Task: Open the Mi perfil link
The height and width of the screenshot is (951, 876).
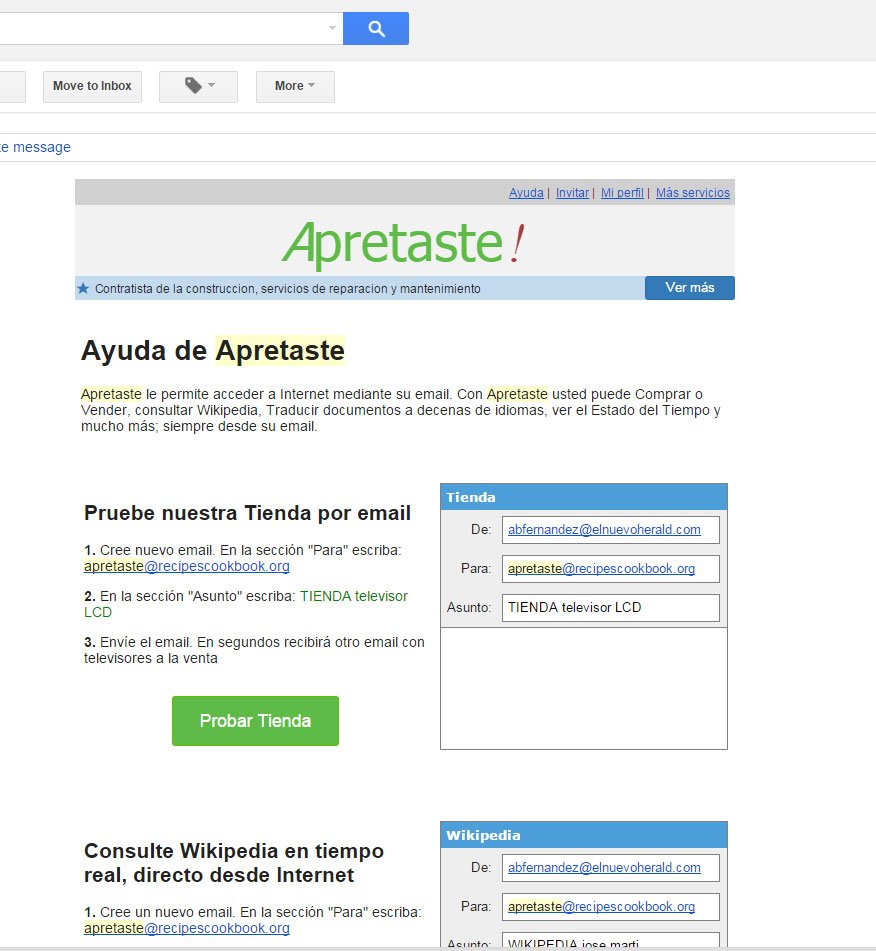Action: [622, 192]
